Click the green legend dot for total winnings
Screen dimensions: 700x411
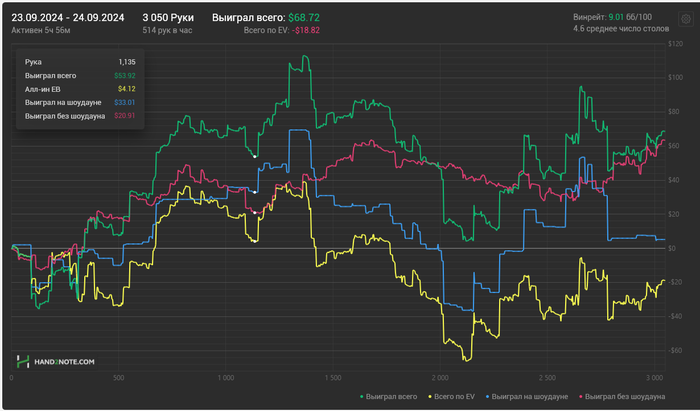point(362,397)
